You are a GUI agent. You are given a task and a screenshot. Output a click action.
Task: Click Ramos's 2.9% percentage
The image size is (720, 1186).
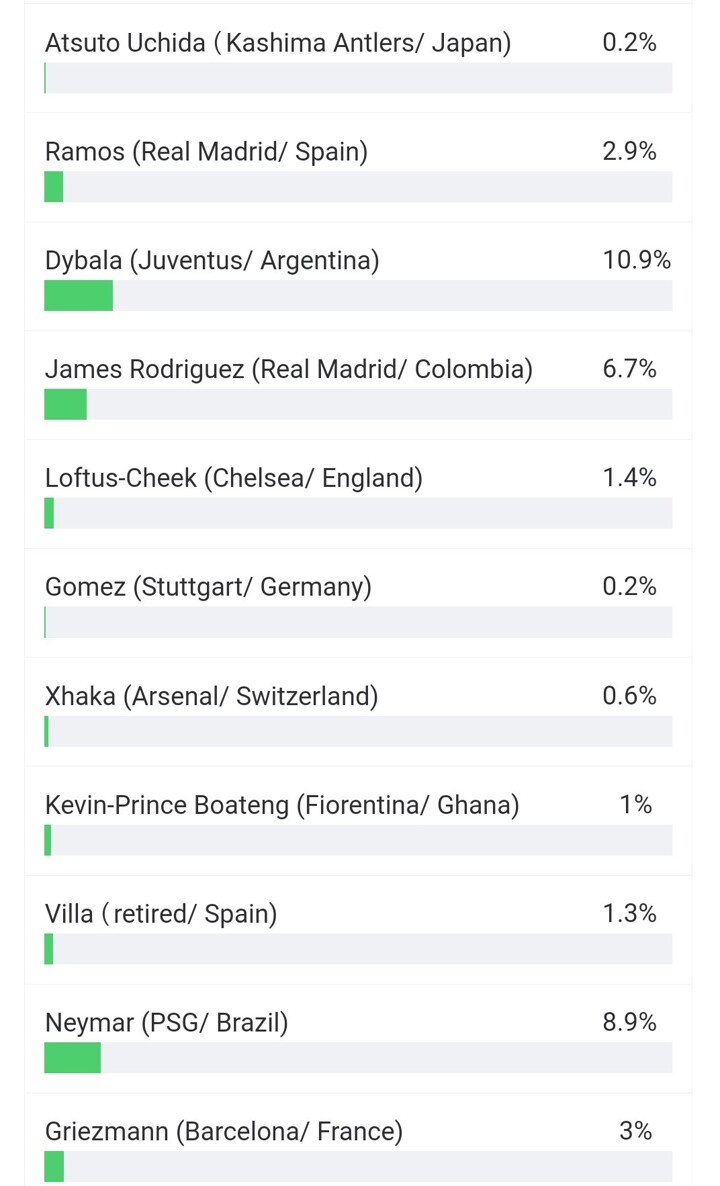click(629, 152)
